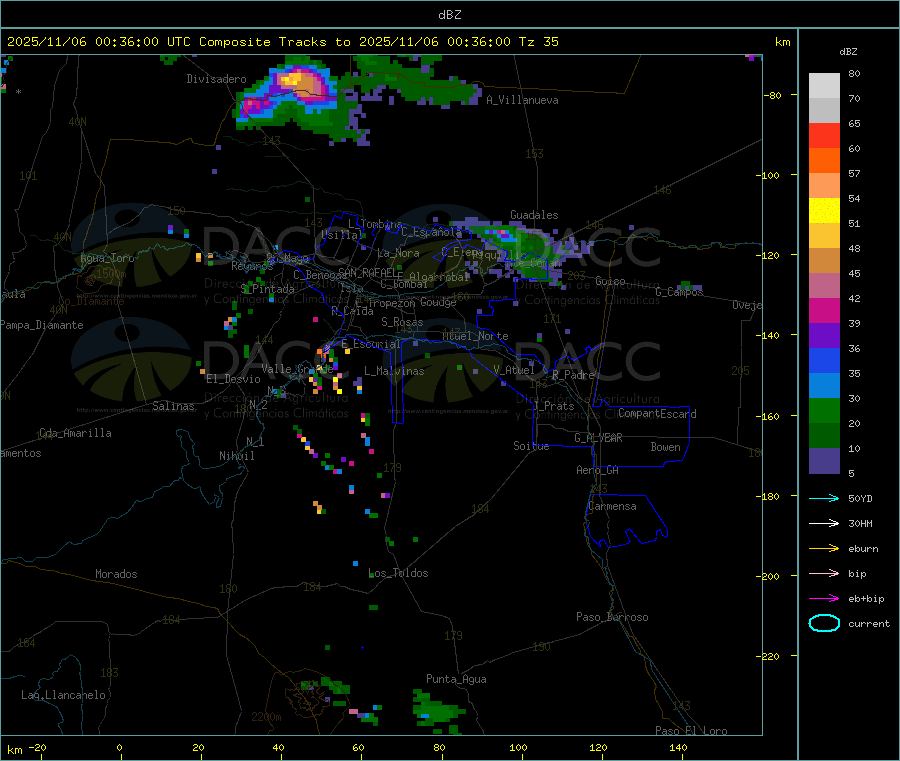Select the bright green 30-20 dBZ swatch
Image resolution: width=900 pixels, height=761 pixels.
[x=824, y=410]
